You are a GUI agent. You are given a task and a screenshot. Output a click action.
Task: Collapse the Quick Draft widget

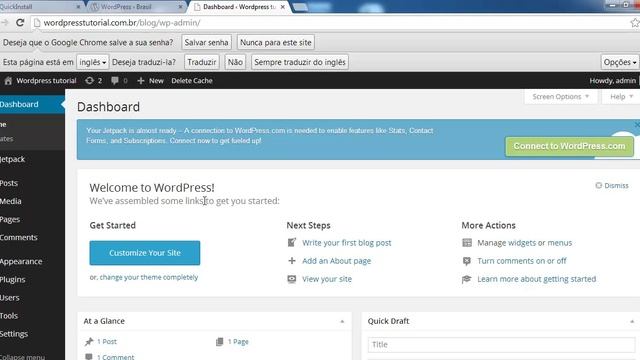632,322
